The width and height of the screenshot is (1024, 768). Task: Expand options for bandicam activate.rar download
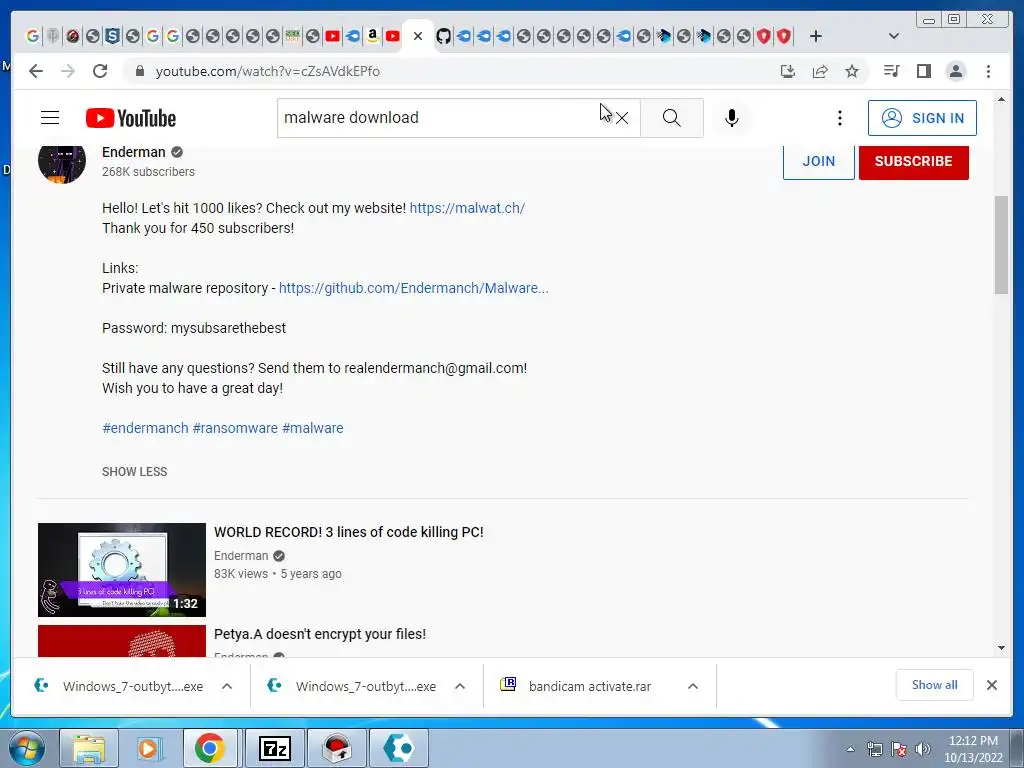[693, 686]
